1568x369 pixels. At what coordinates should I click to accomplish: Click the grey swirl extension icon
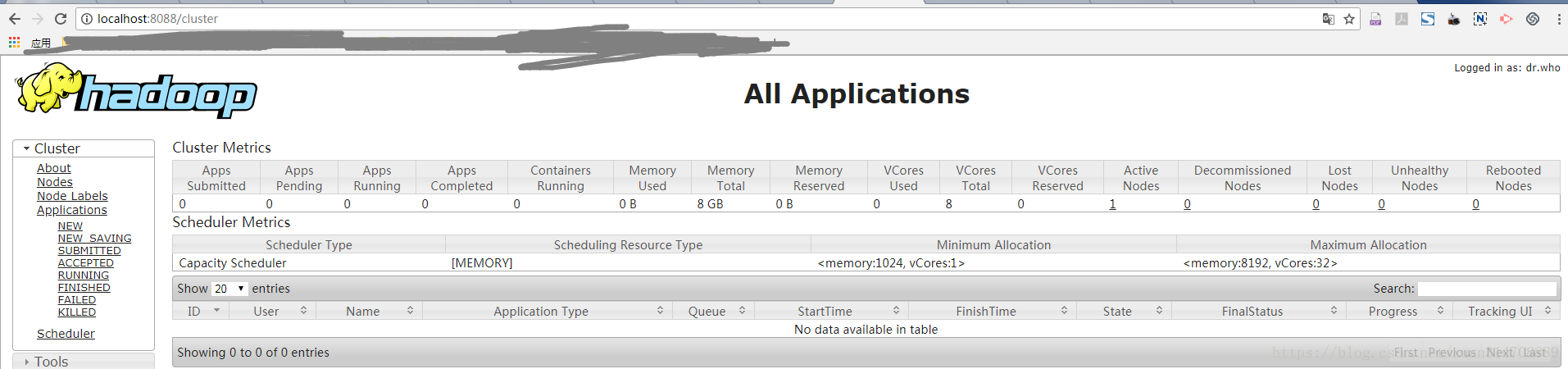click(1533, 19)
